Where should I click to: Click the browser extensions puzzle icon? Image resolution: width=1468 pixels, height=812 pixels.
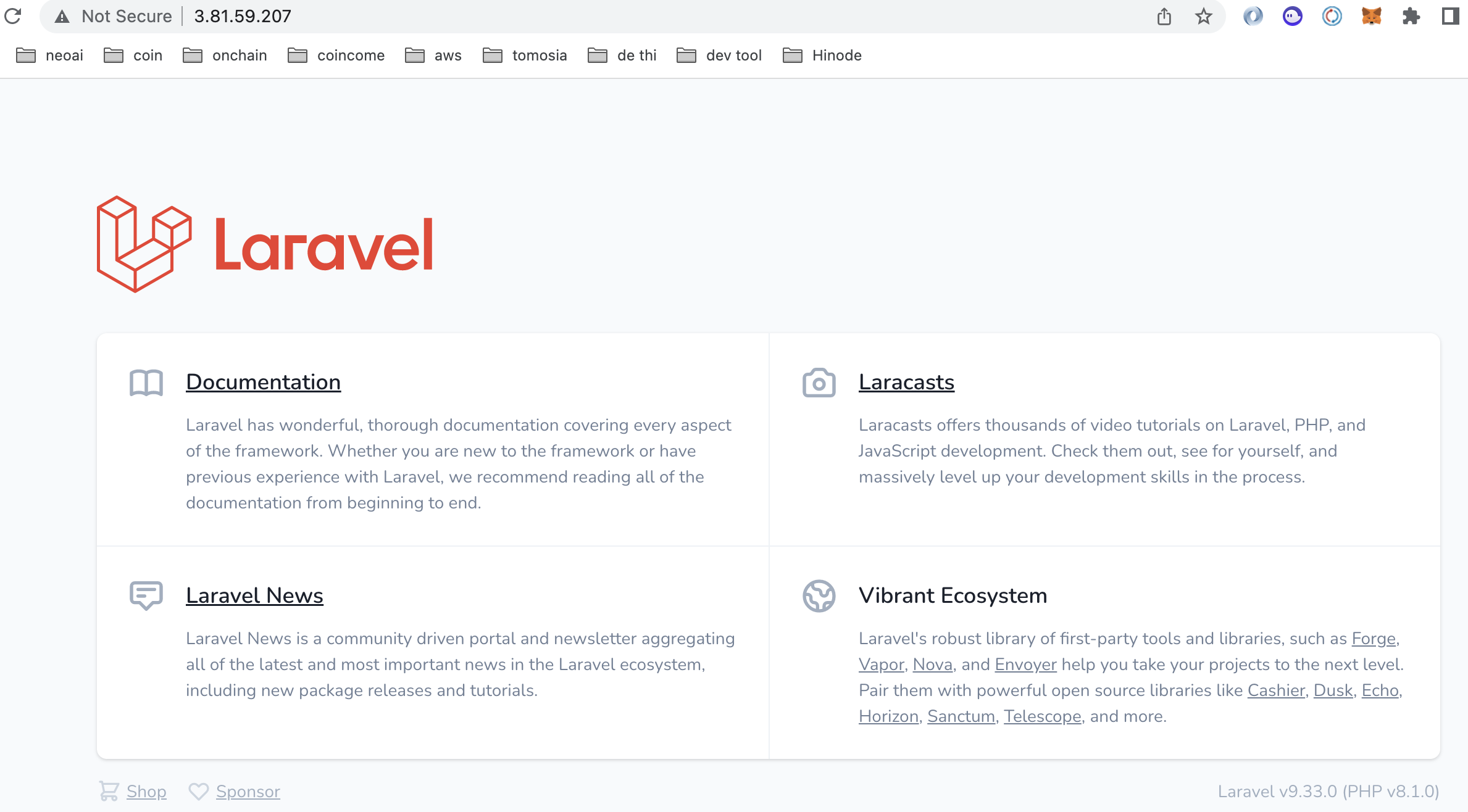tap(1410, 16)
